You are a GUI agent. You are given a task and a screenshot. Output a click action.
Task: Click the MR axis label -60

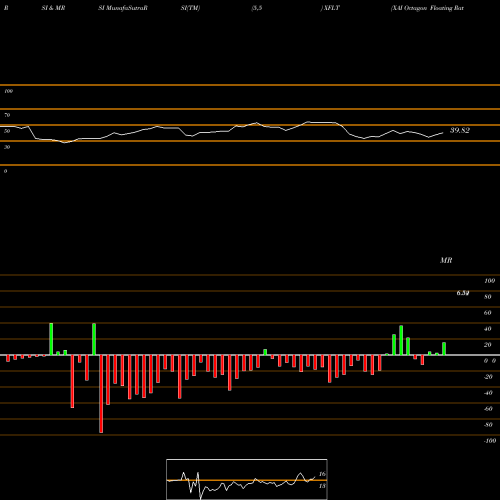[488, 409]
